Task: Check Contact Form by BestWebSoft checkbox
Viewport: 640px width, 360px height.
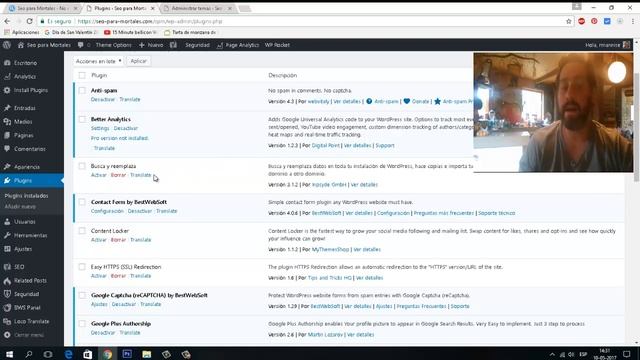Action: click(x=82, y=202)
